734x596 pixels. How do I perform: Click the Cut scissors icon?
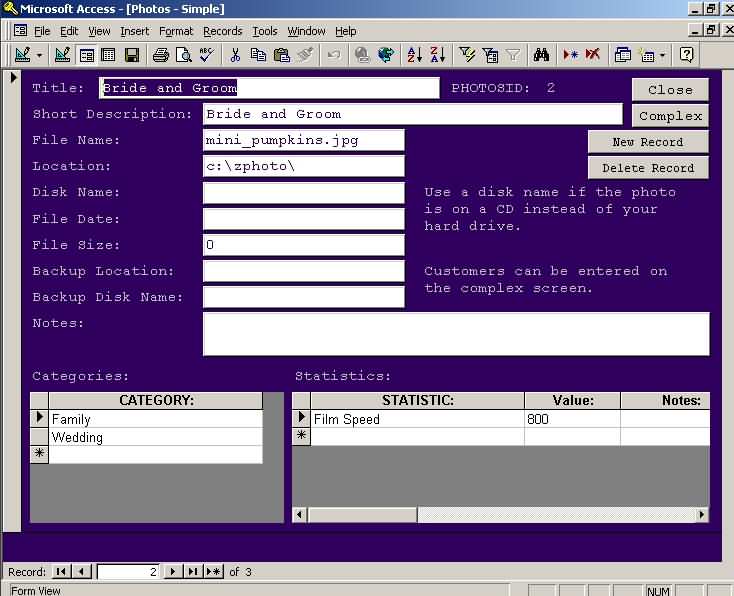pyautogui.click(x=236, y=55)
